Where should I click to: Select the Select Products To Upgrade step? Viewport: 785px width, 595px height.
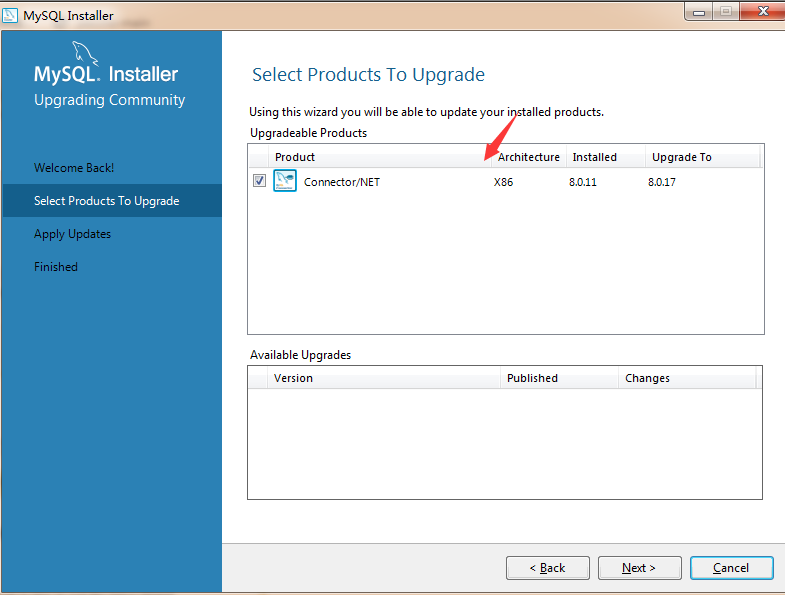point(107,201)
